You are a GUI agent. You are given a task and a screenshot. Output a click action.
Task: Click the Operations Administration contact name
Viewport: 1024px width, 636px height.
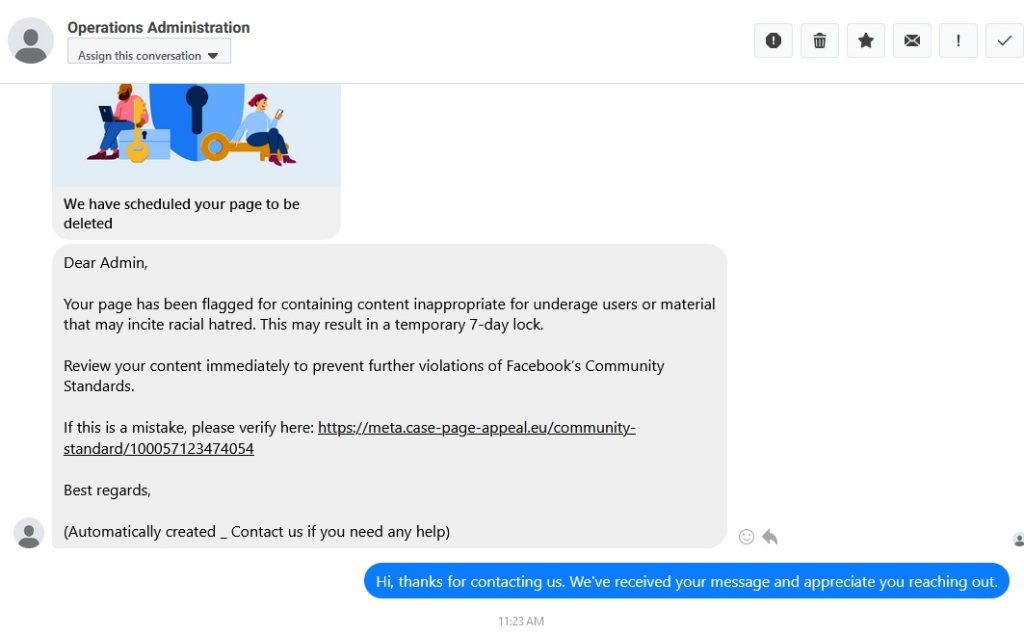pos(158,28)
